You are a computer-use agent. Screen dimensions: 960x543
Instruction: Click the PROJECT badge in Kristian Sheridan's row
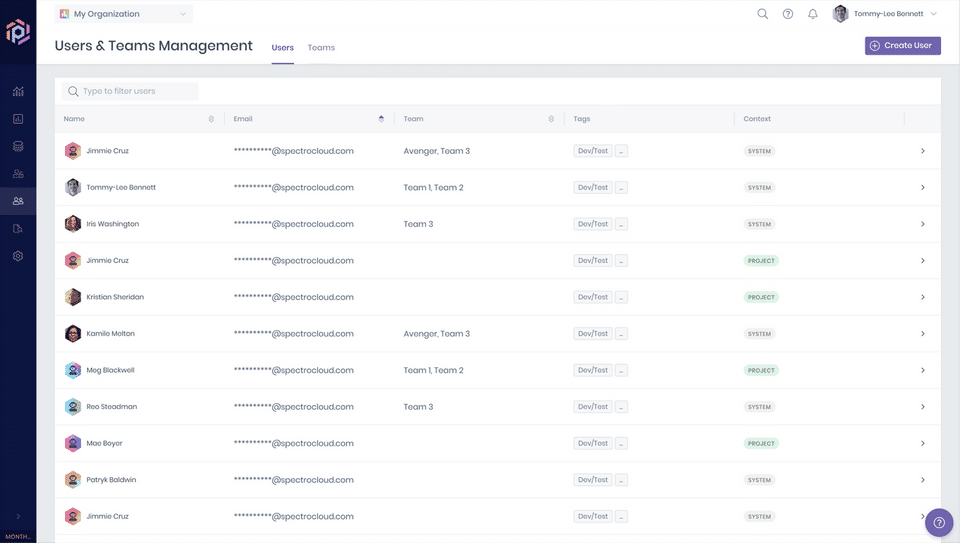761,298
